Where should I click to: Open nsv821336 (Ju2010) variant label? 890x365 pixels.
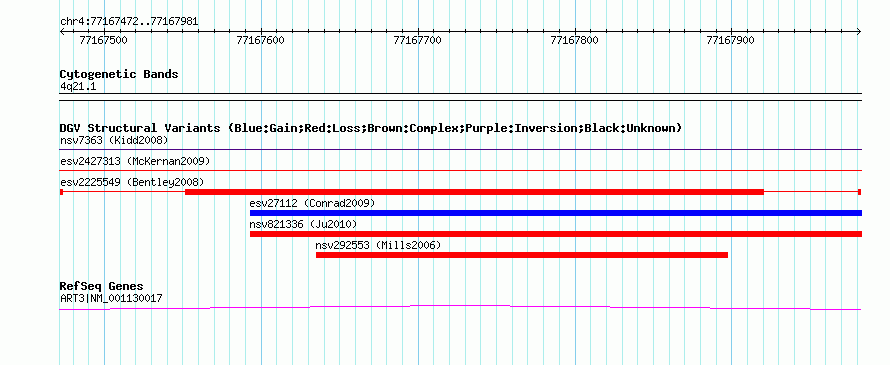[303, 224]
